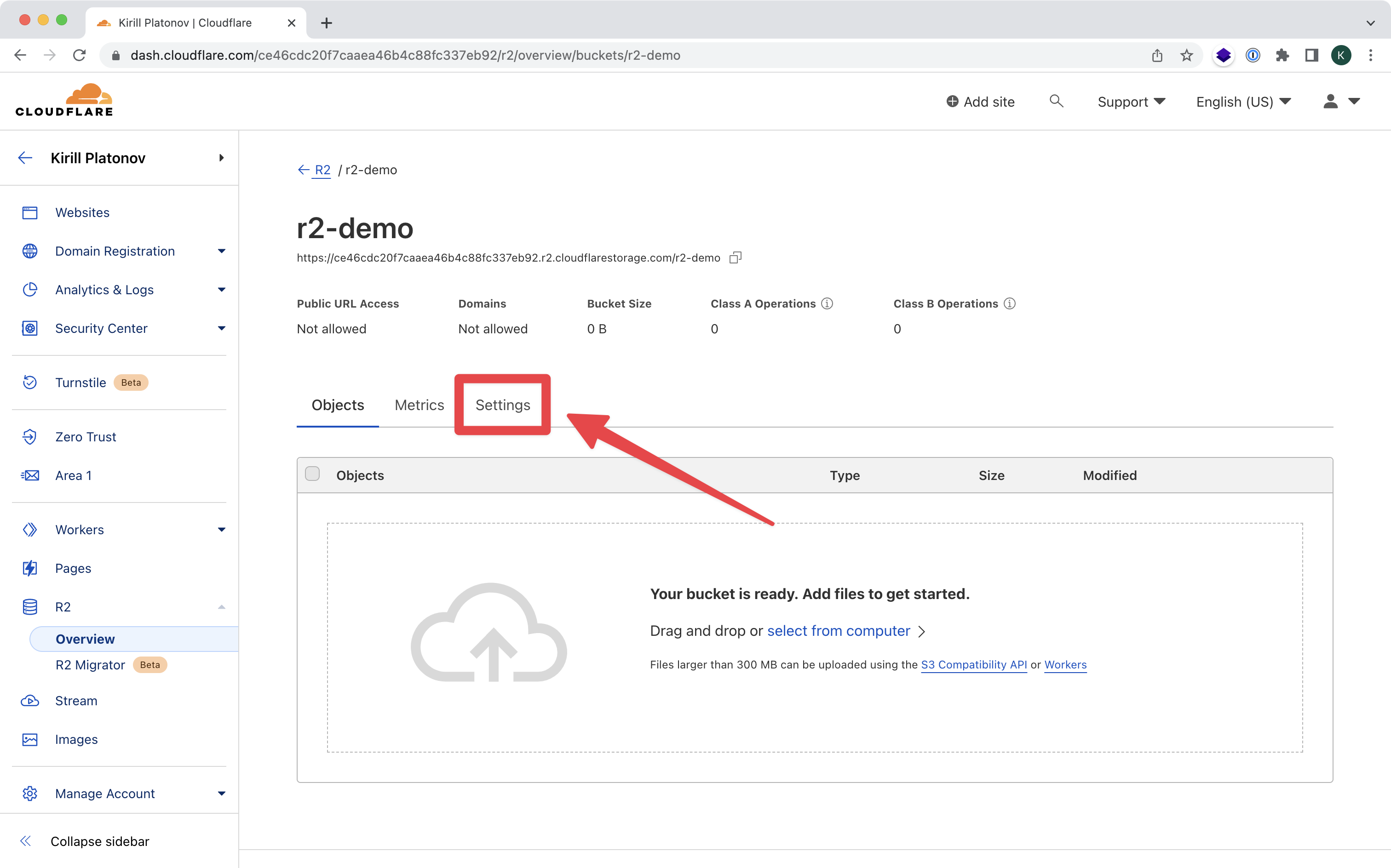1391x868 pixels.
Task: Click the Area 1 envelope icon
Action: [x=30, y=475]
